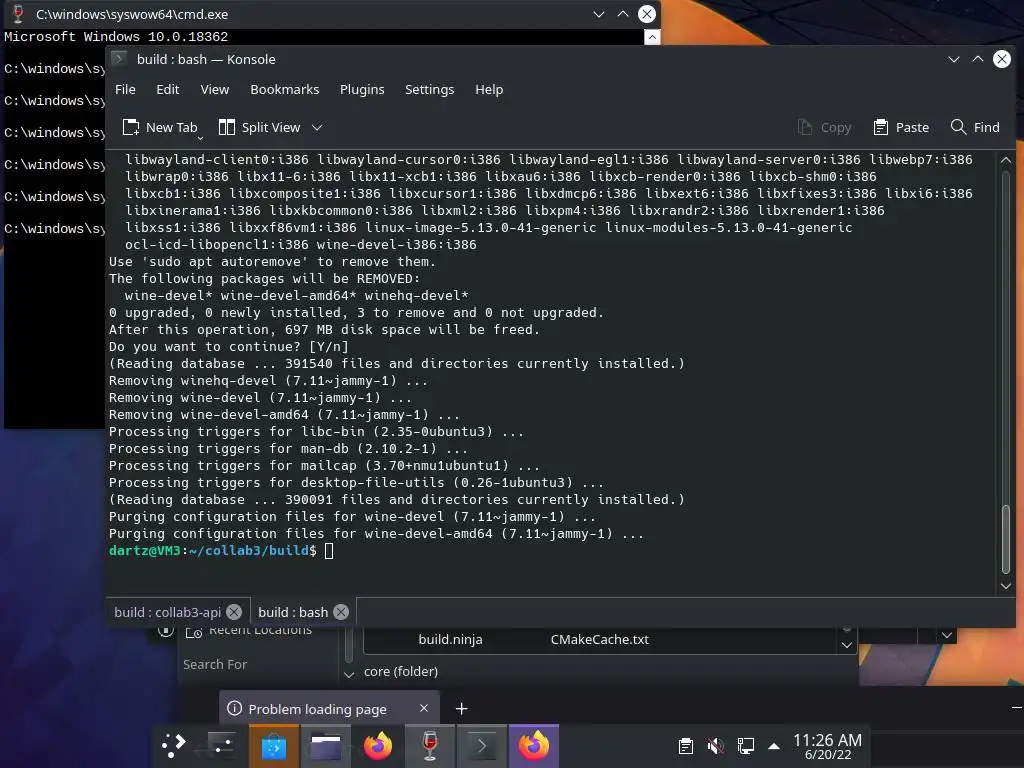
Task: Close the build : bash tab
Action: [341, 612]
